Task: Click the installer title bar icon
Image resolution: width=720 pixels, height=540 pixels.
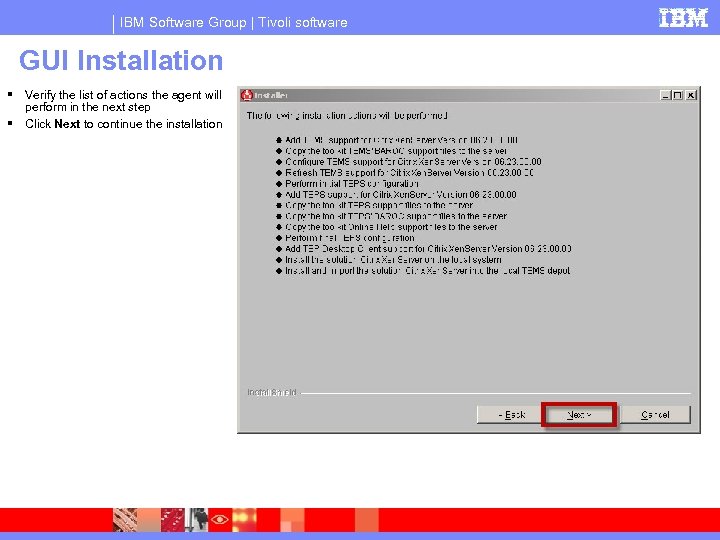Action: coord(247,95)
